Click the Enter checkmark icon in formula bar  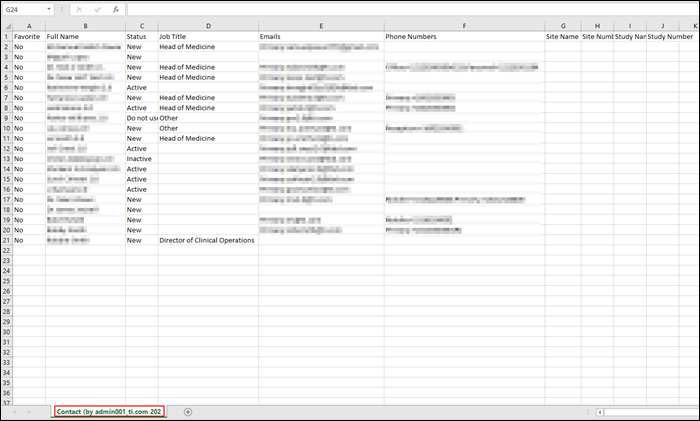click(97, 10)
